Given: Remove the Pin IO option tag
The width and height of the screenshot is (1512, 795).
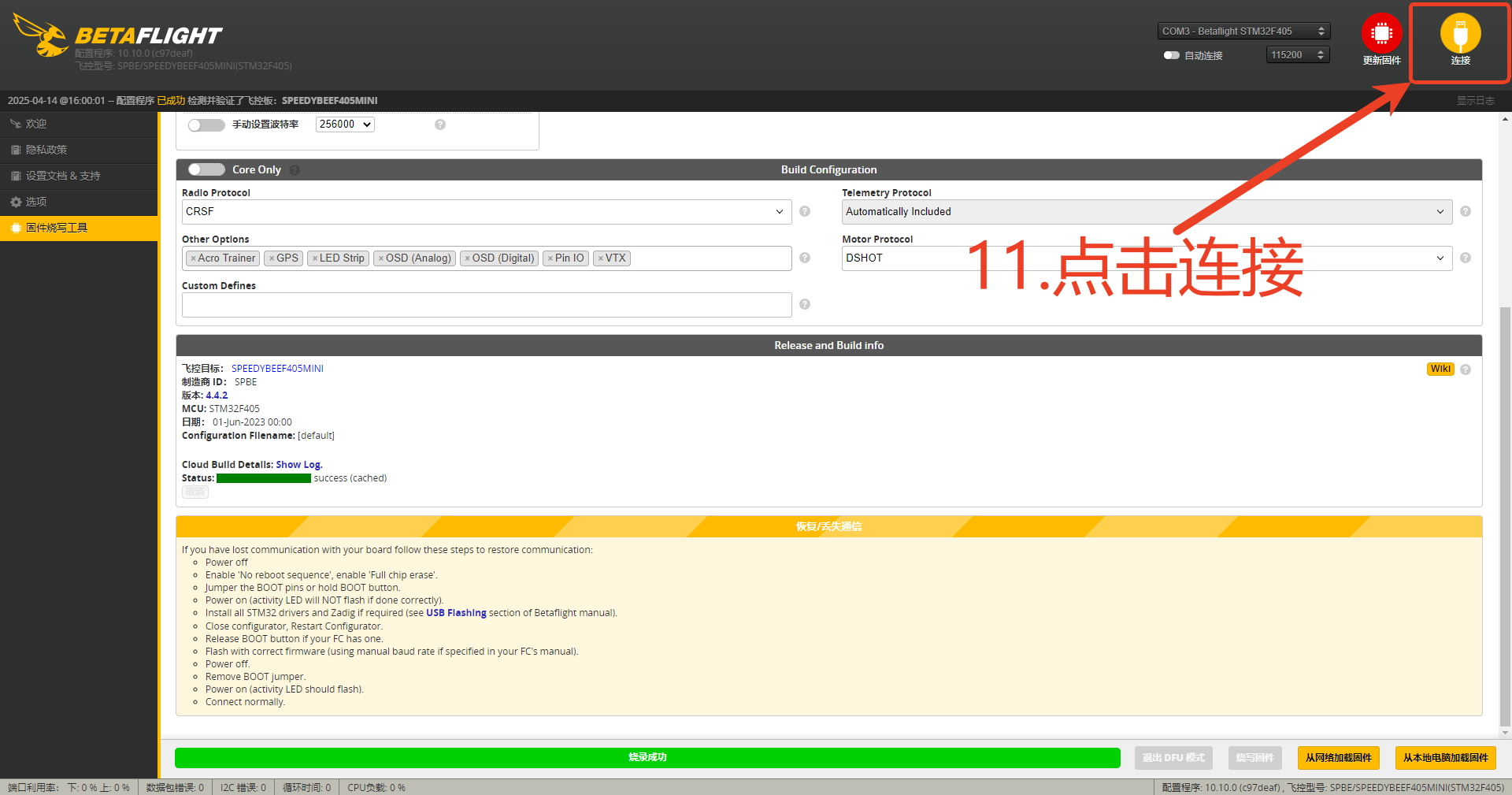Looking at the screenshot, I should click(550, 258).
